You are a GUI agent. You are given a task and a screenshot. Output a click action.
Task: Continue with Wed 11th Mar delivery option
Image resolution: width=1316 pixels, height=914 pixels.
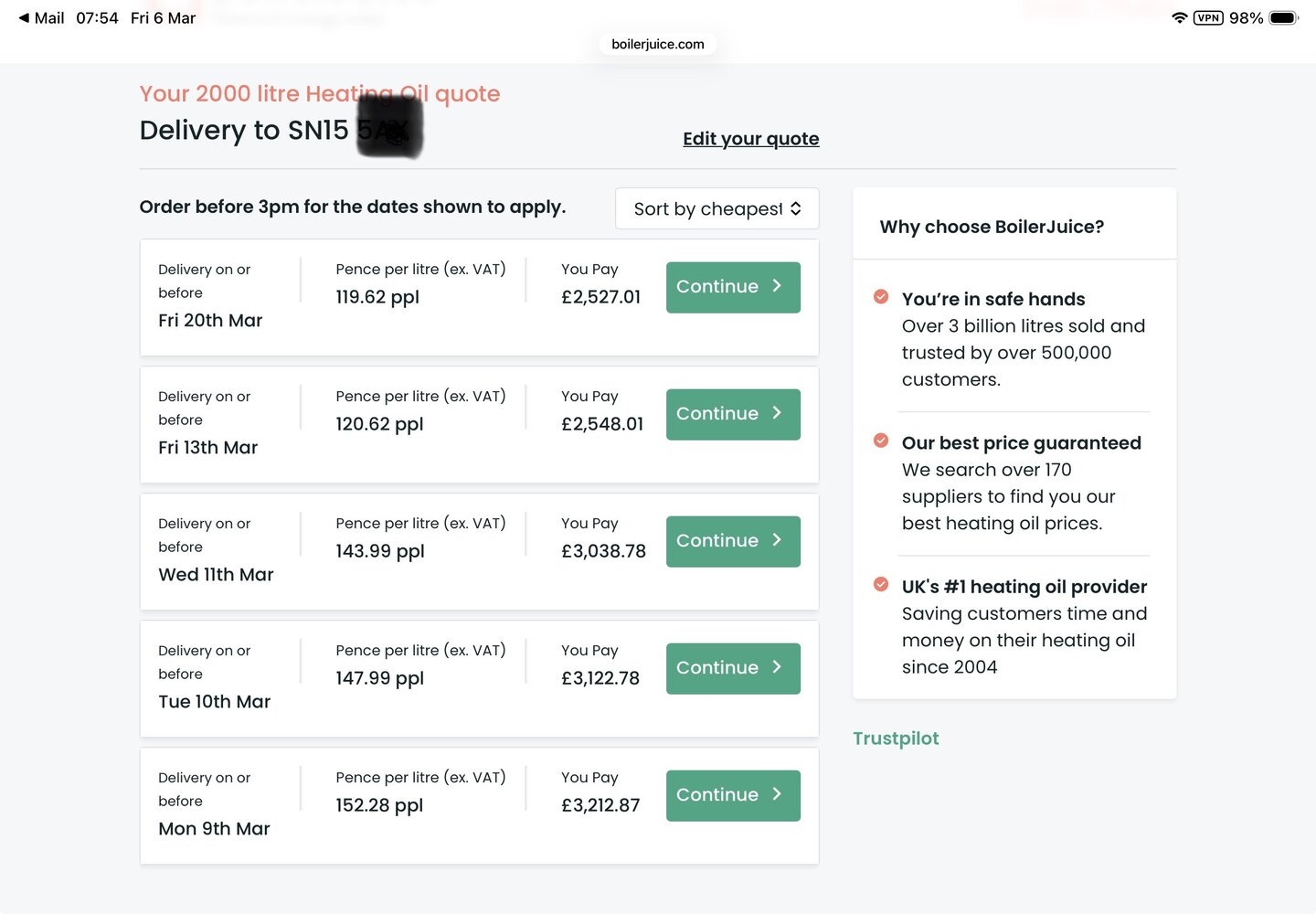pyautogui.click(x=733, y=541)
